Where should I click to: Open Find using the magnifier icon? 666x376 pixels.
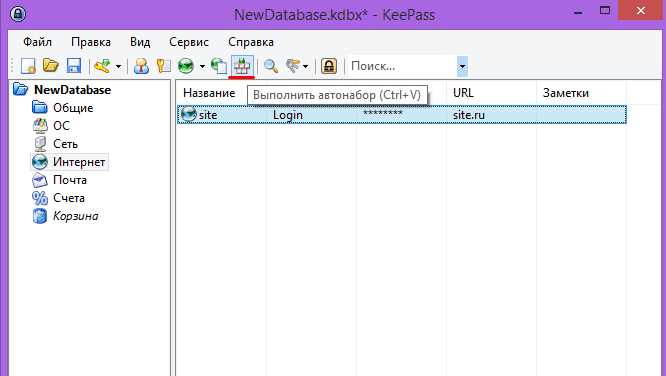(271, 66)
